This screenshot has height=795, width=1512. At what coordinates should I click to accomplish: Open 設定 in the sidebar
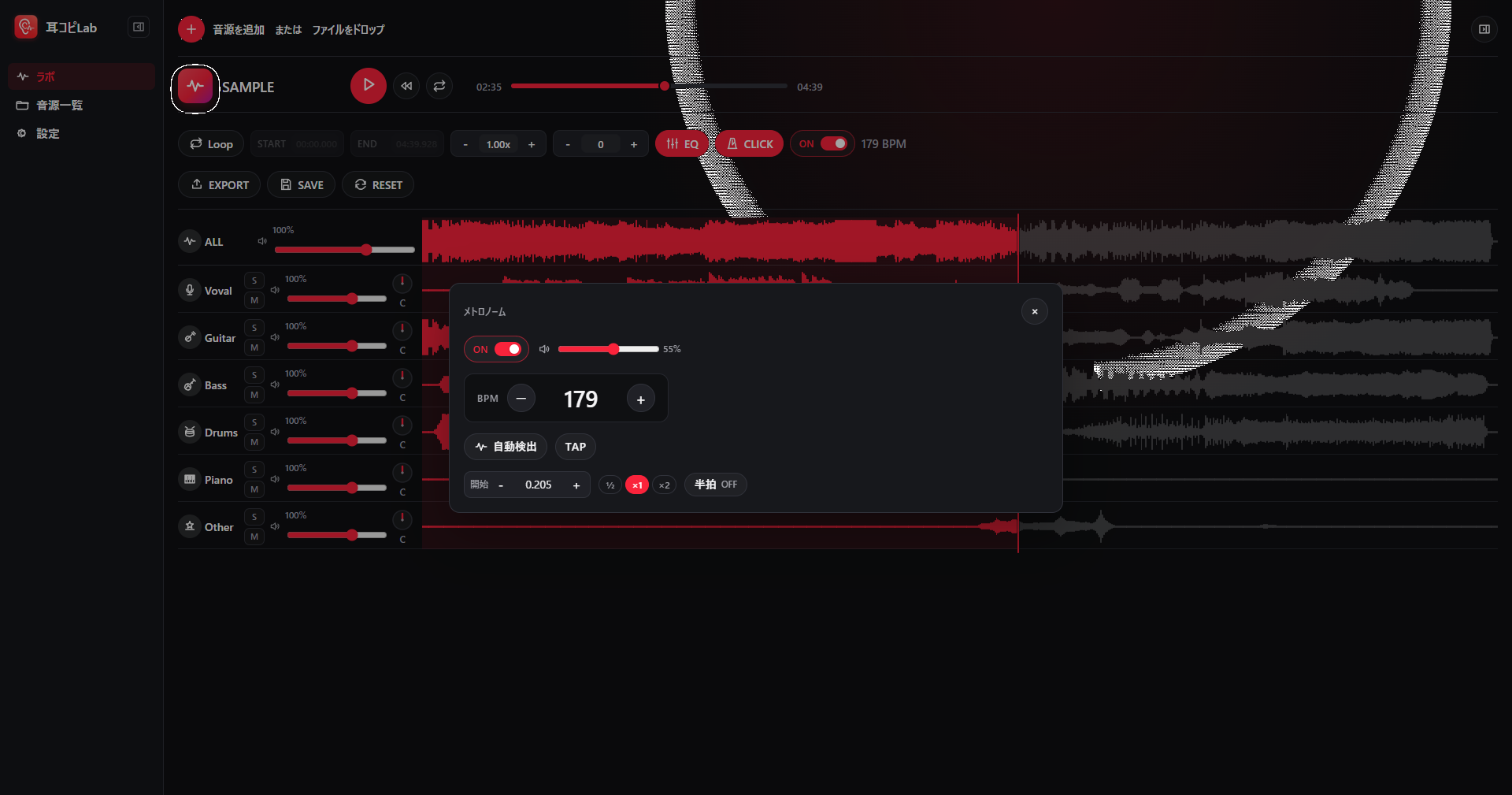[x=81, y=133]
